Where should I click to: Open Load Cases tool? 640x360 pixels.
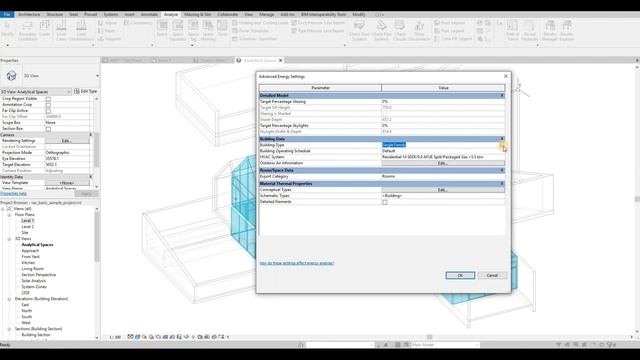tap(61, 31)
